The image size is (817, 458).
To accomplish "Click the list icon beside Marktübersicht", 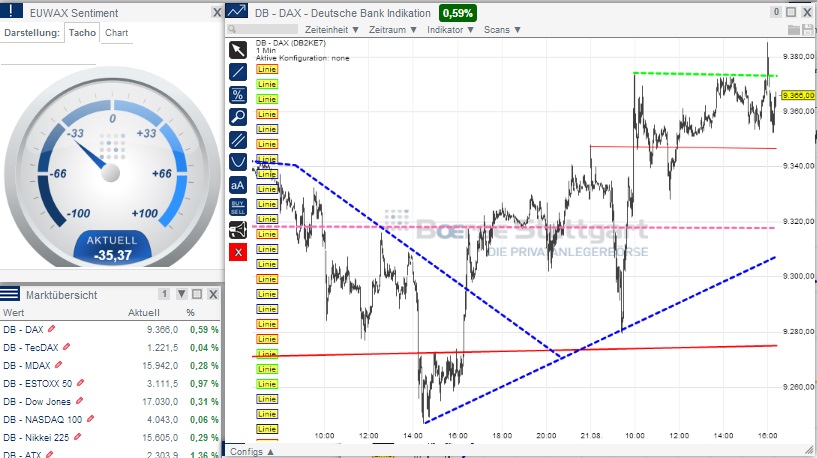I will 10,294.
